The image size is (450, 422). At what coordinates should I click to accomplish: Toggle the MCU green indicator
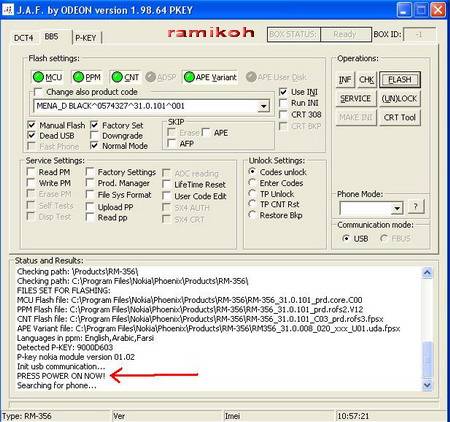[38, 77]
